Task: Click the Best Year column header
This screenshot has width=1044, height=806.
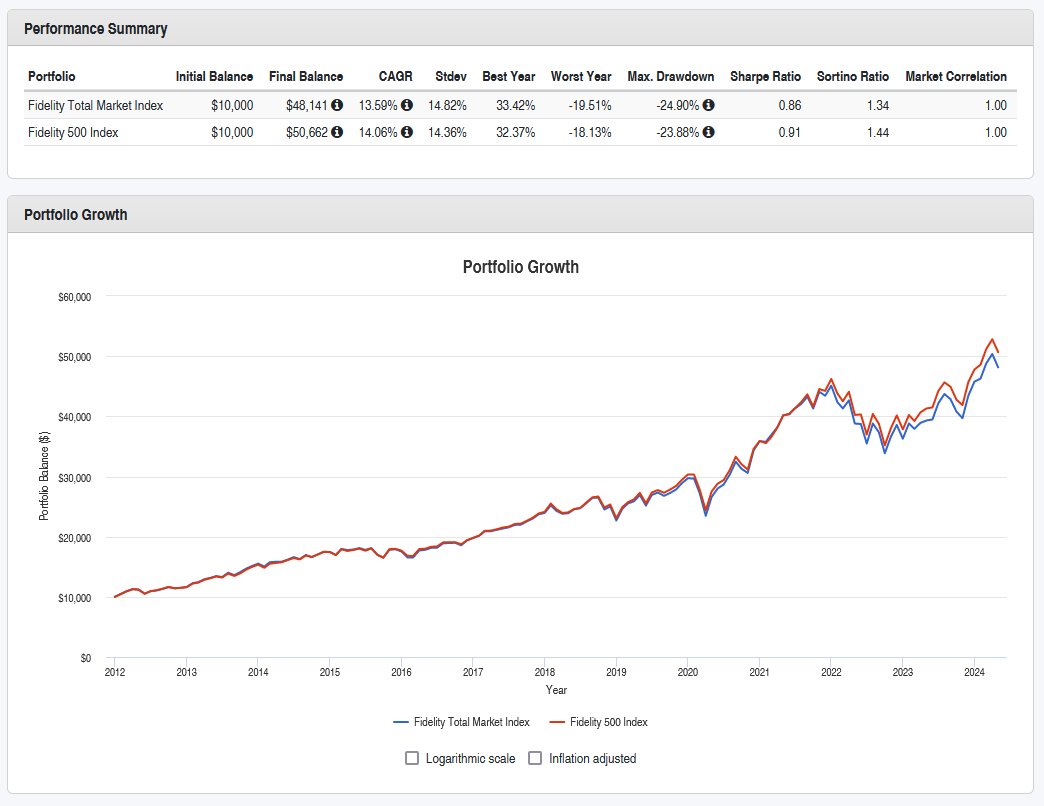Action: point(509,77)
